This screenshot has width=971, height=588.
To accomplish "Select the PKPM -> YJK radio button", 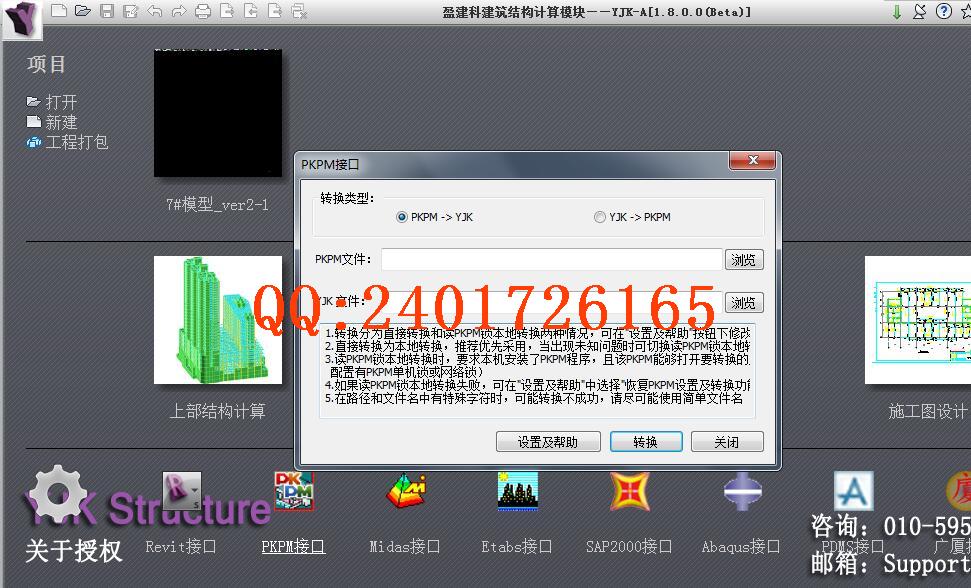I will pos(402,217).
